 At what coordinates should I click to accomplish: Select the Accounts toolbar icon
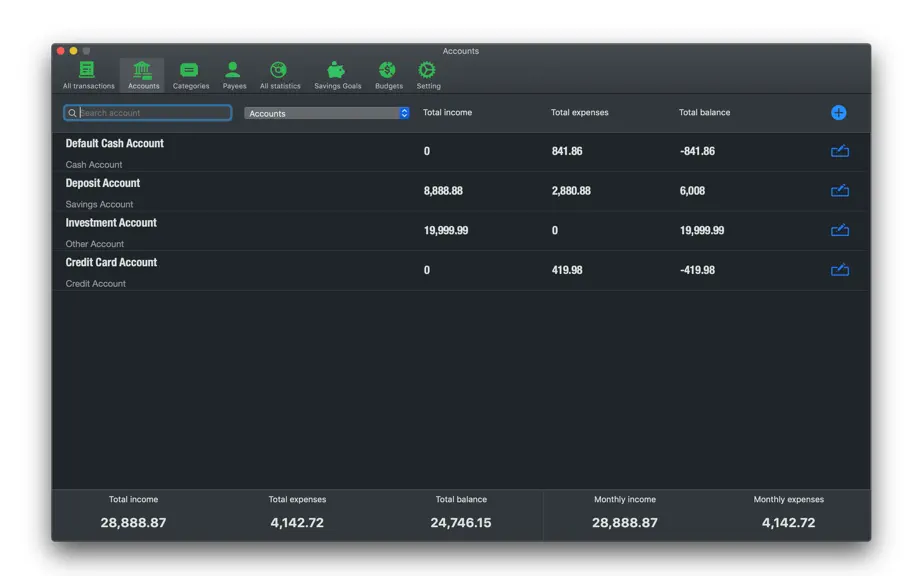pyautogui.click(x=143, y=75)
